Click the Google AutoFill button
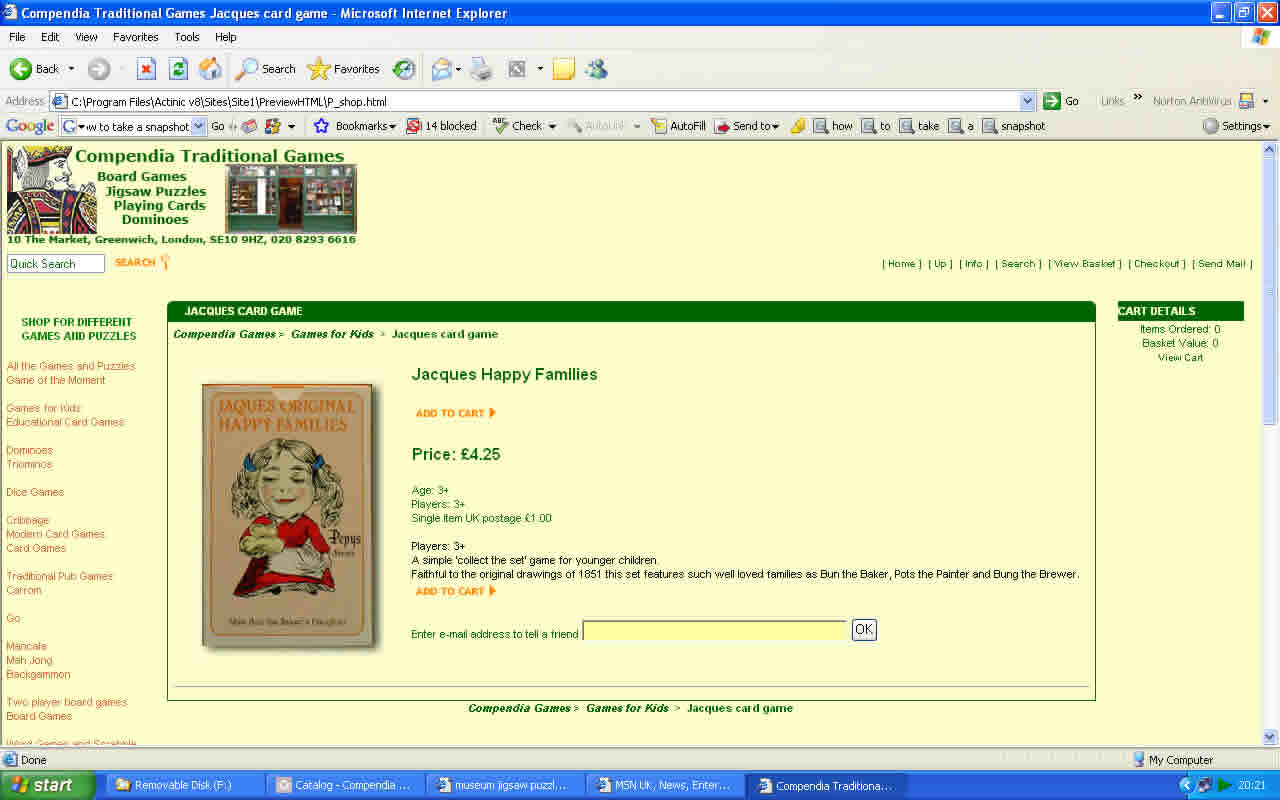This screenshot has height=800, width=1280. click(678, 126)
